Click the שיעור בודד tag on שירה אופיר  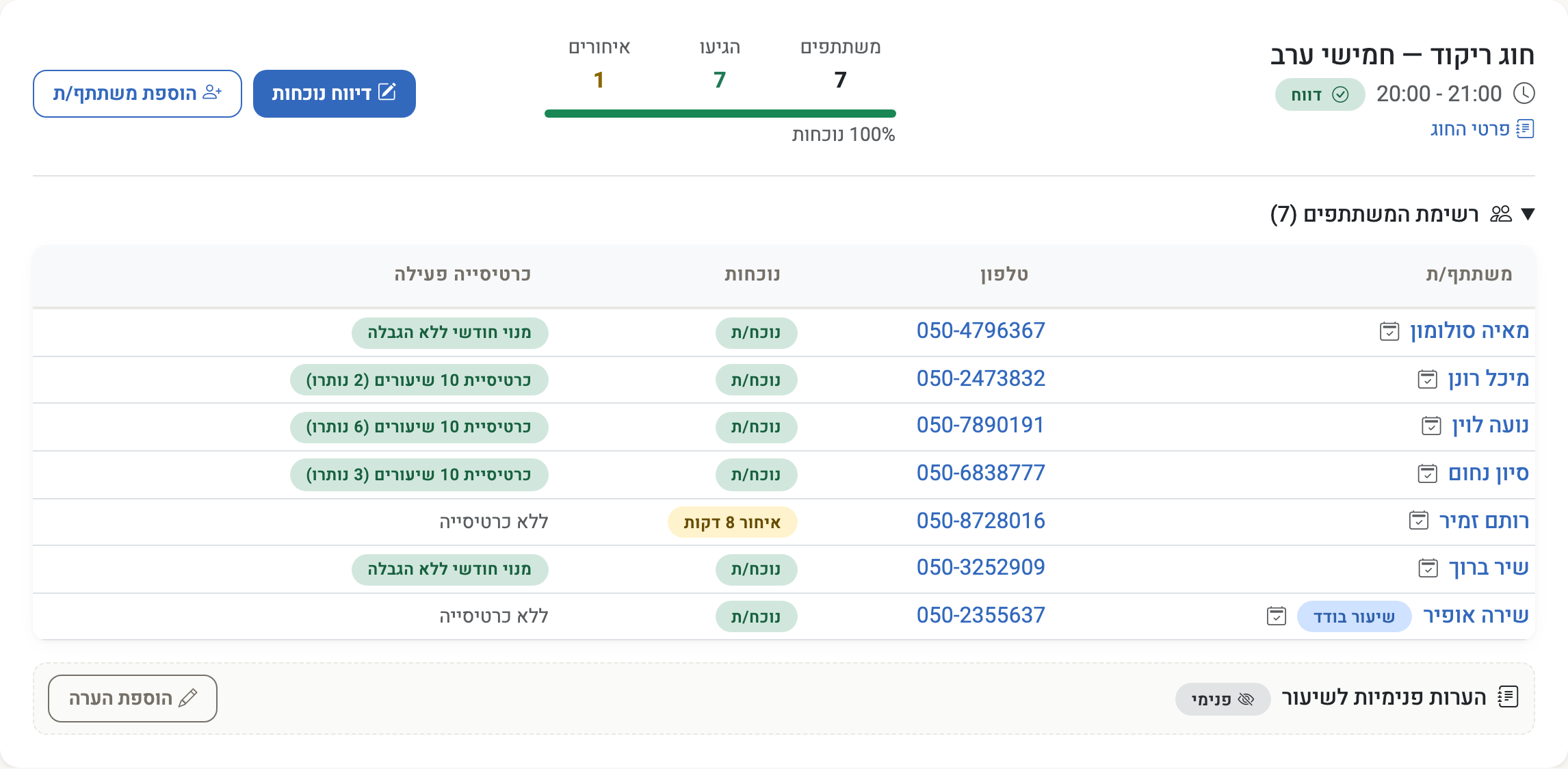(1354, 617)
